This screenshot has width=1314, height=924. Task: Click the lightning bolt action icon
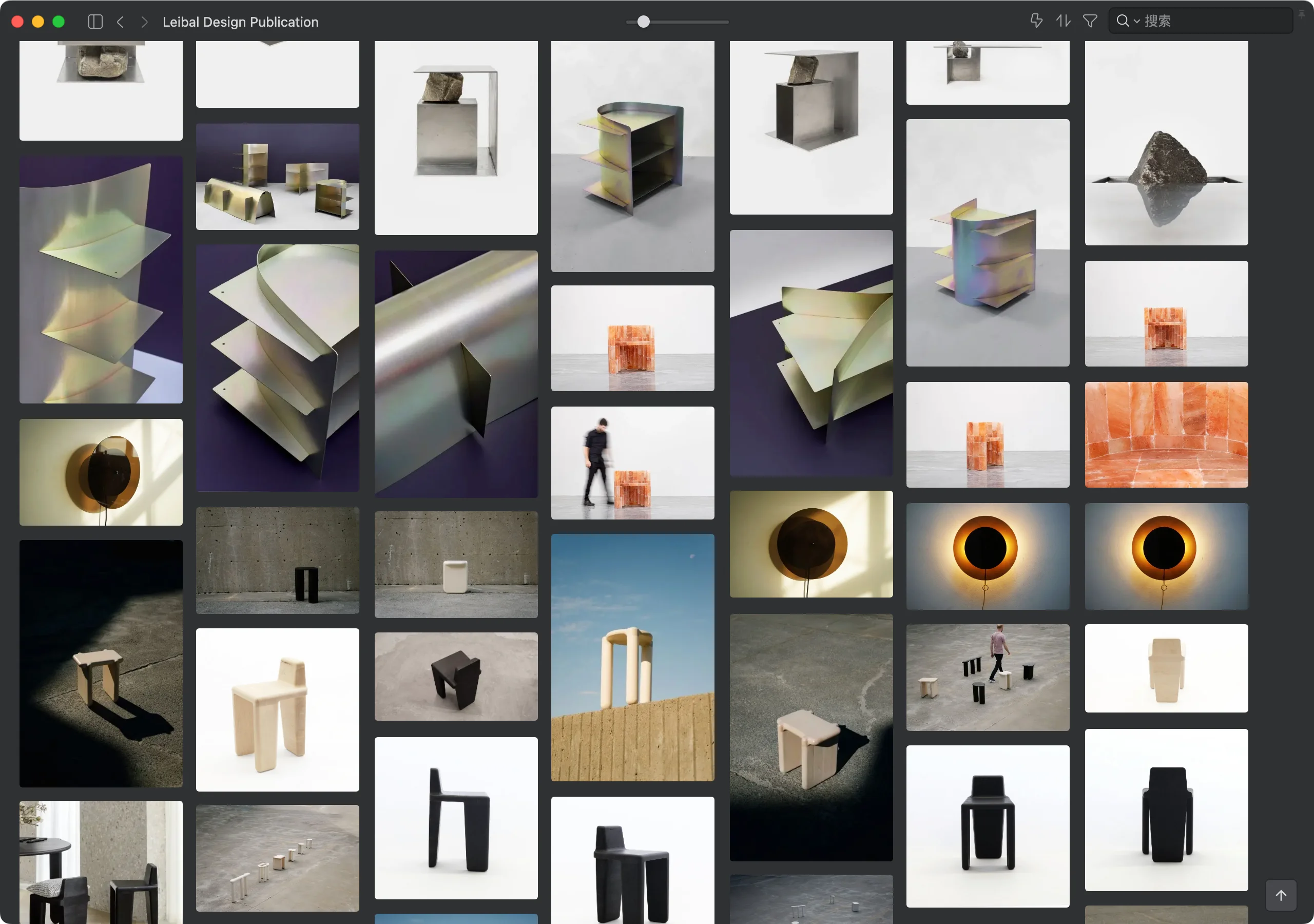tap(1036, 21)
